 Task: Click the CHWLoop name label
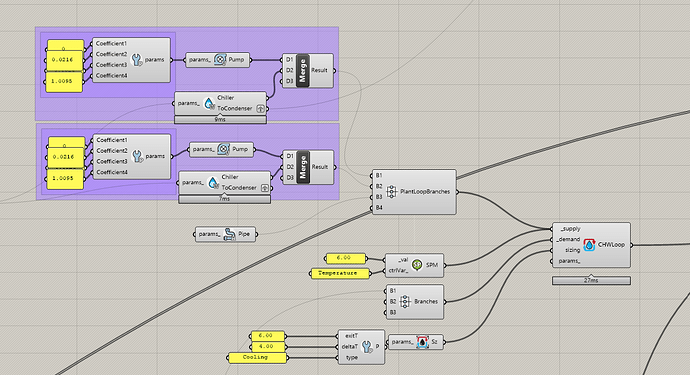[611, 245]
